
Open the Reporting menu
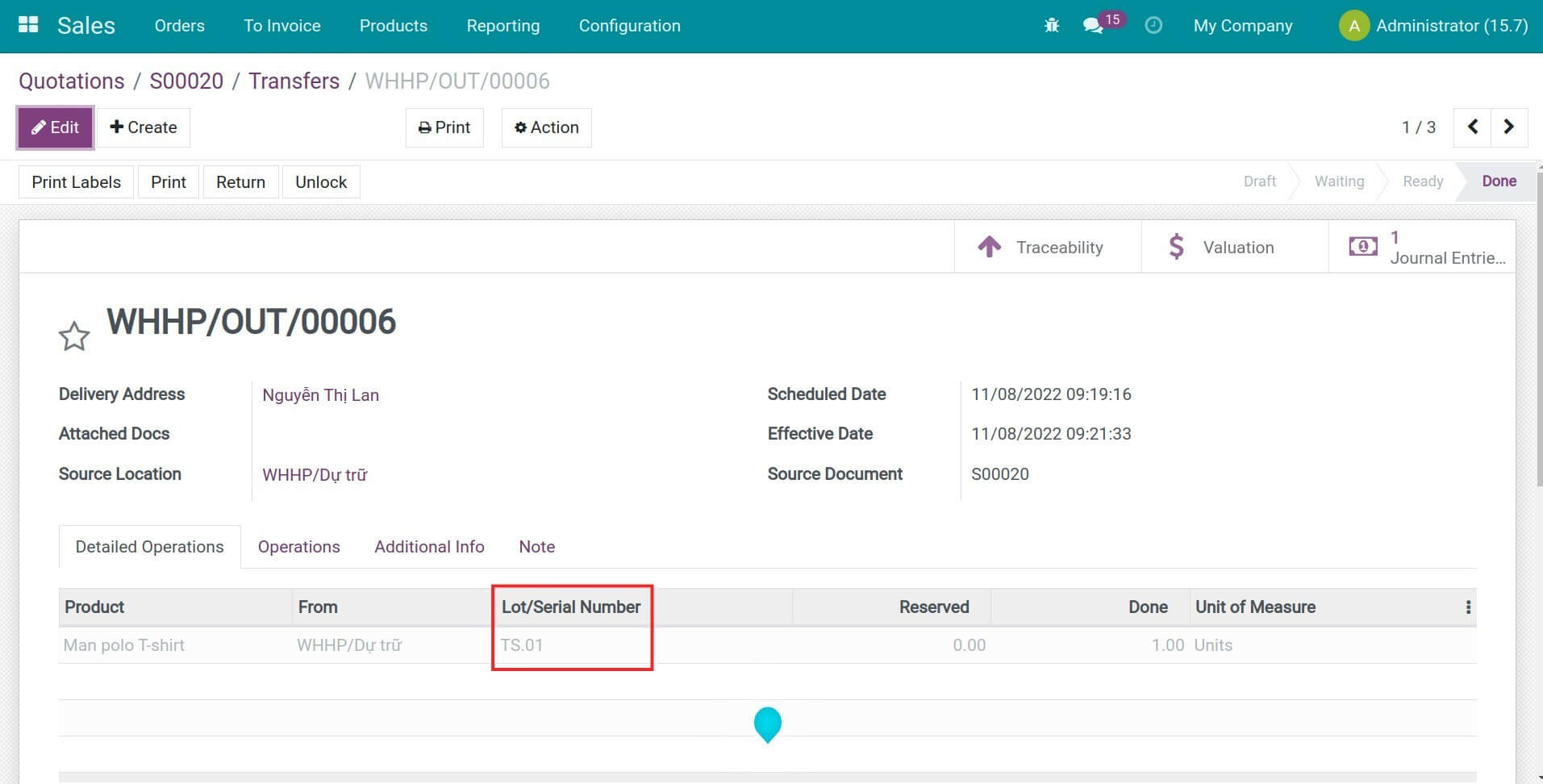click(x=503, y=26)
